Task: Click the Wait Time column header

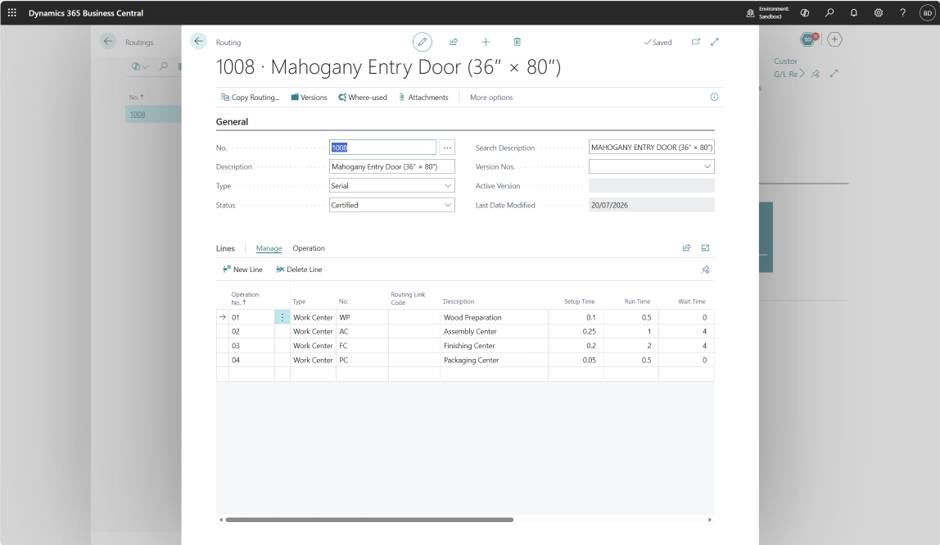Action: (692, 302)
